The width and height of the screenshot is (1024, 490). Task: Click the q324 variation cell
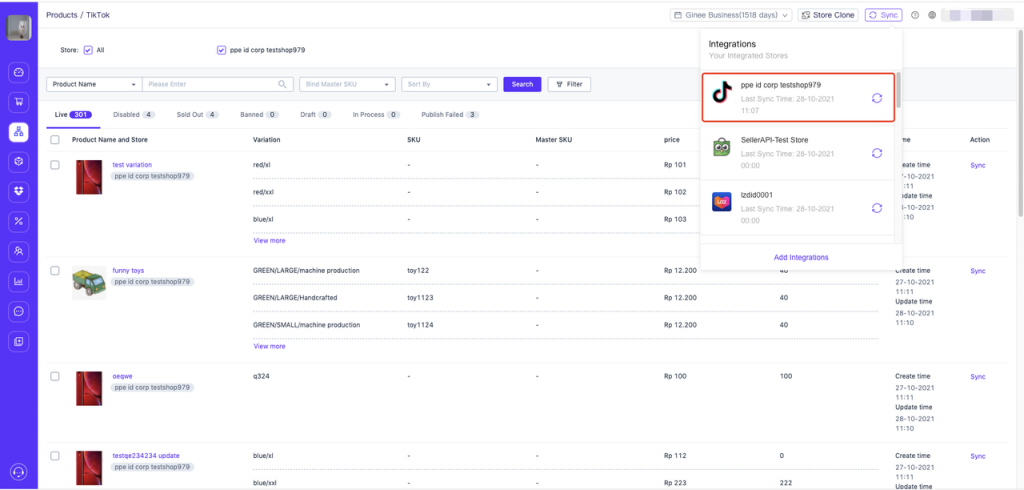click(x=261, y=377)
